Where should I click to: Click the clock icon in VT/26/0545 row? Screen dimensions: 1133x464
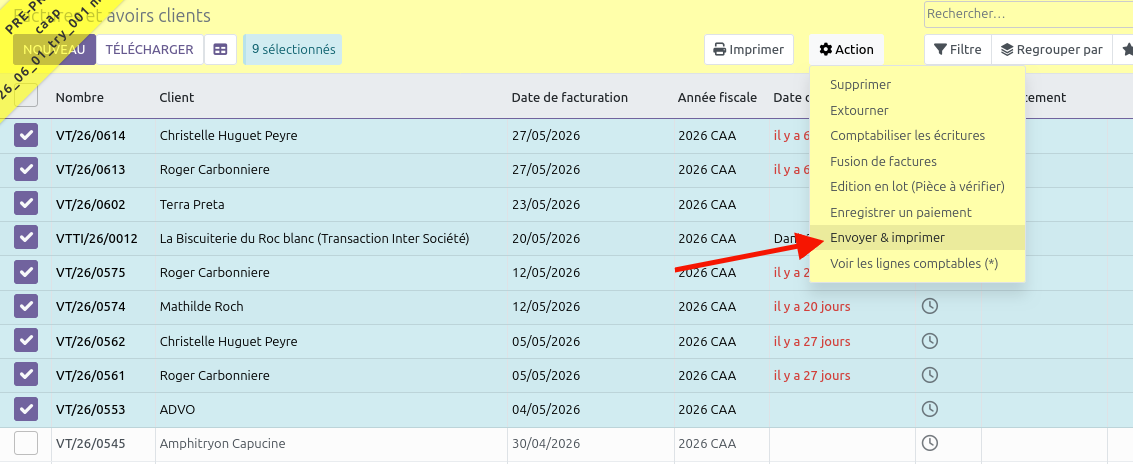tap(930, 443)
